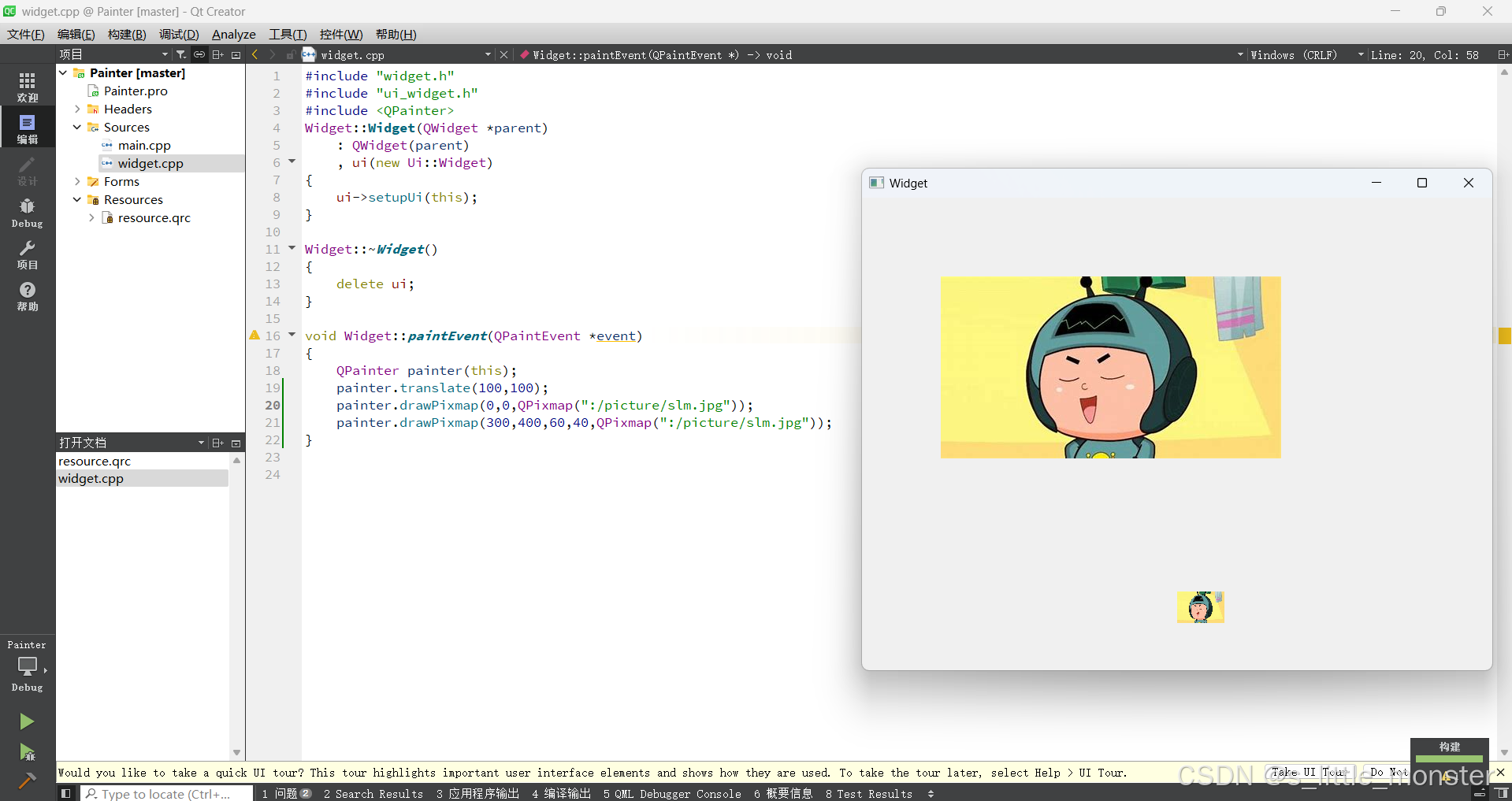The height and width of the screenshot is (801, 1512).
Task: Go back in editor navigation history
Action: (254, 54)
